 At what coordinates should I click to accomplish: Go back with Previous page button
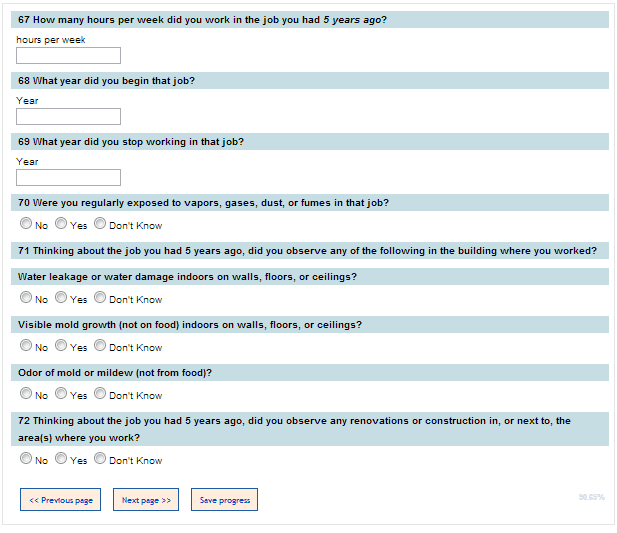[61, 500]
